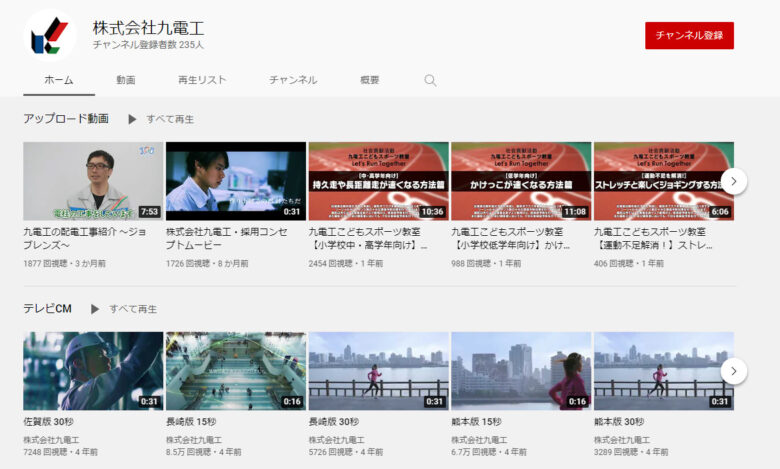Click title 九電工こどもスポーツ教室【小学校低学年向け】
Screen dimensions: 780x469
tap(511, 238)
